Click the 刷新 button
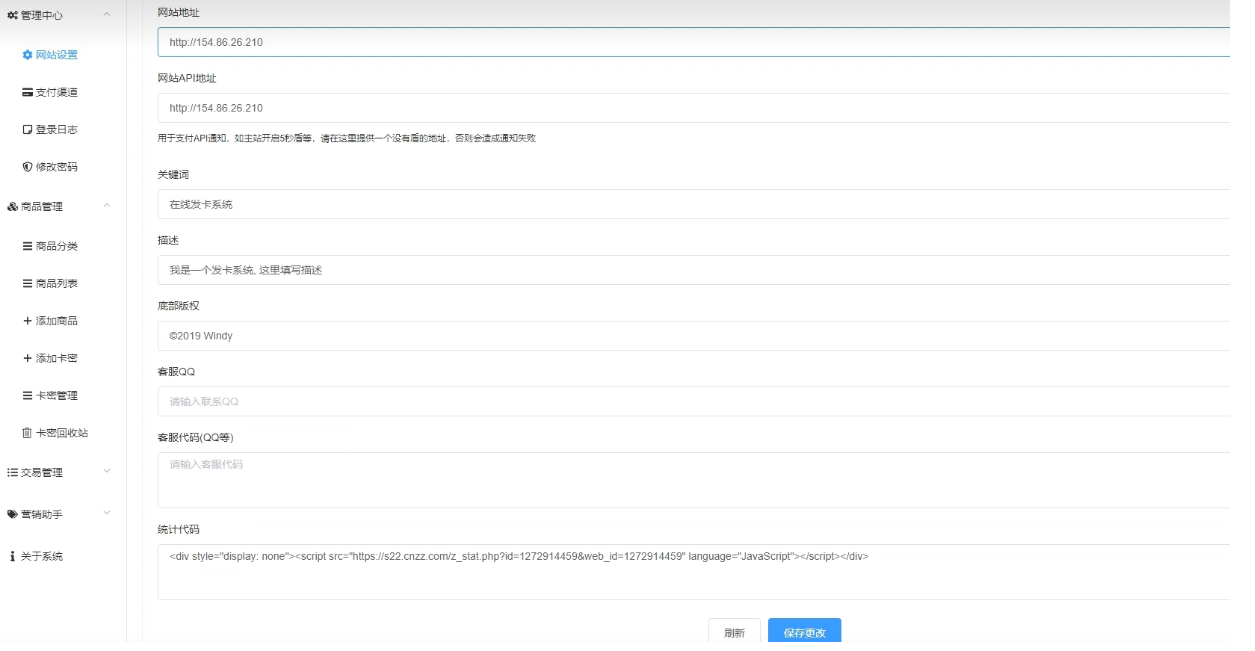 tap(734, 633)
